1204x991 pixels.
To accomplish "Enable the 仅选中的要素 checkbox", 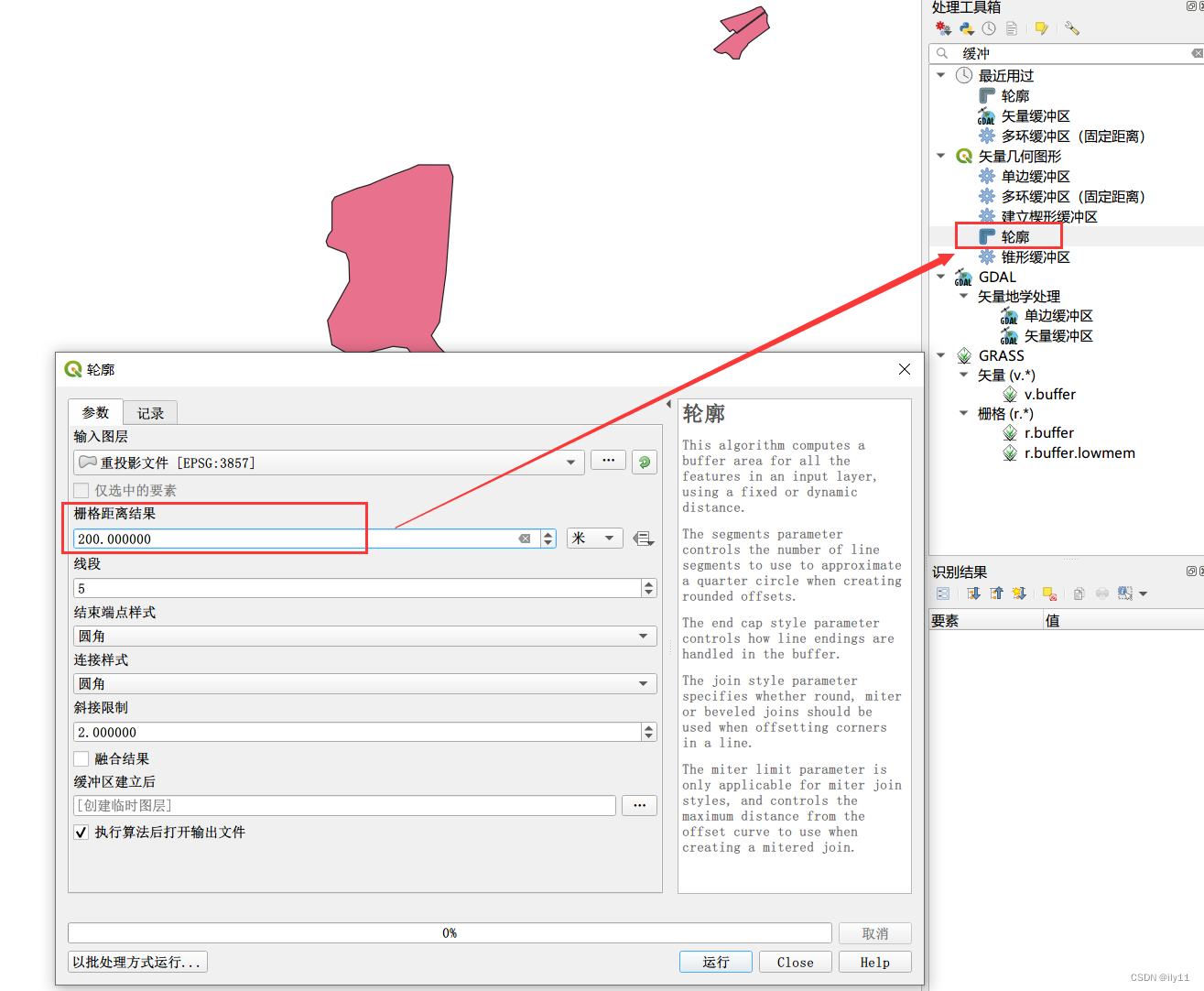I will tap(81, 490).
